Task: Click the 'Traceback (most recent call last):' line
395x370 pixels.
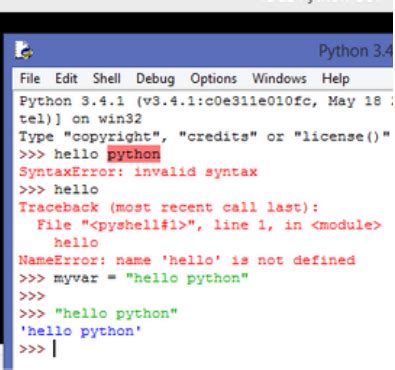Action: click(168, 207)
